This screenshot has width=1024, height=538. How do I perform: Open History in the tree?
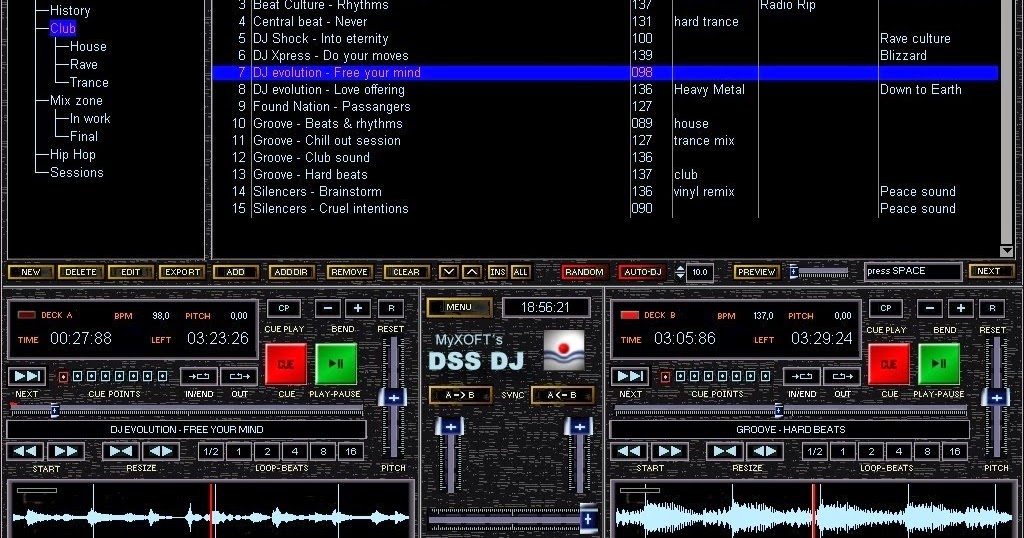click(70, 10)
